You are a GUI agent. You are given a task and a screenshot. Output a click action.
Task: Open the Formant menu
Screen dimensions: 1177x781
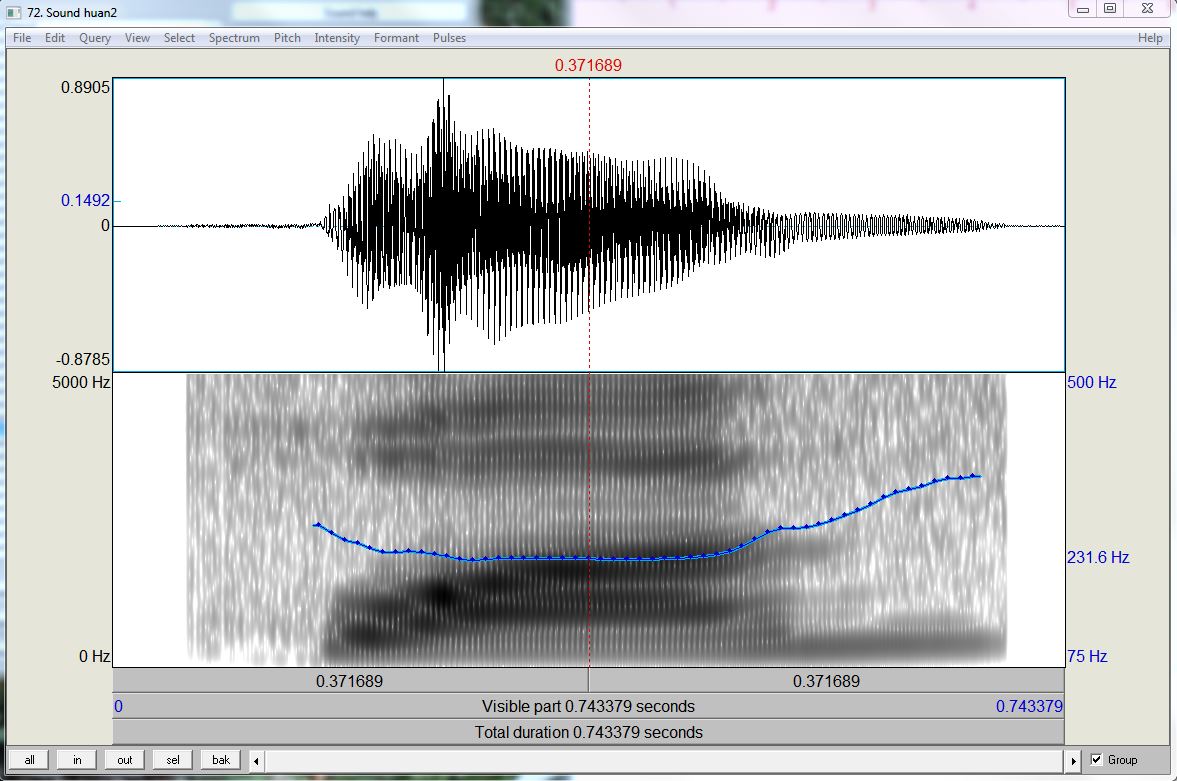pos(396,38)
